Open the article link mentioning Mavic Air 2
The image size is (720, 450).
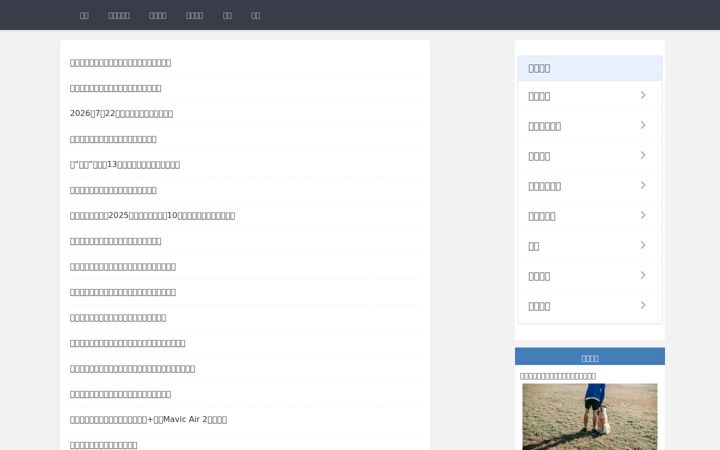[x=148, y=419]
